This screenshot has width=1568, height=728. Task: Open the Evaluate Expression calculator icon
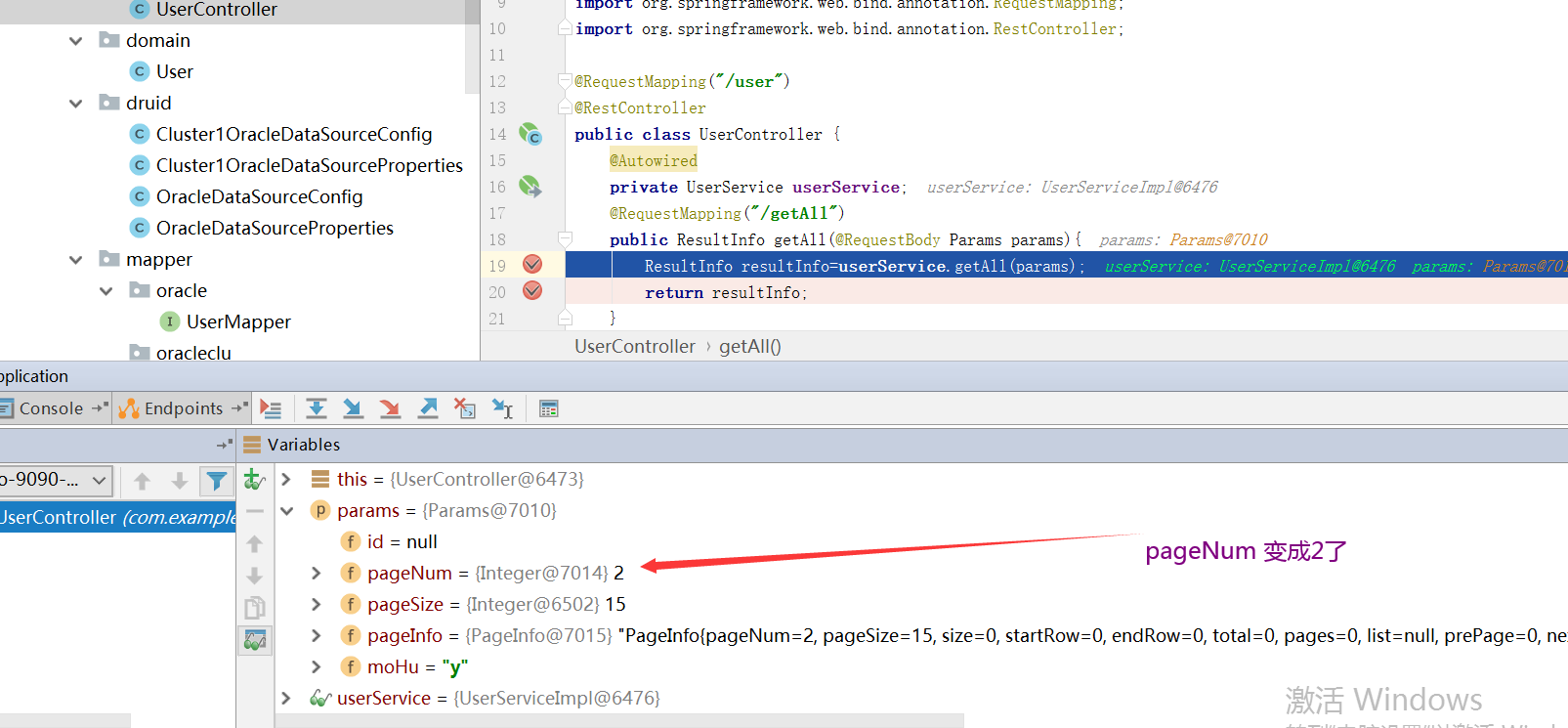pos(549,408)
